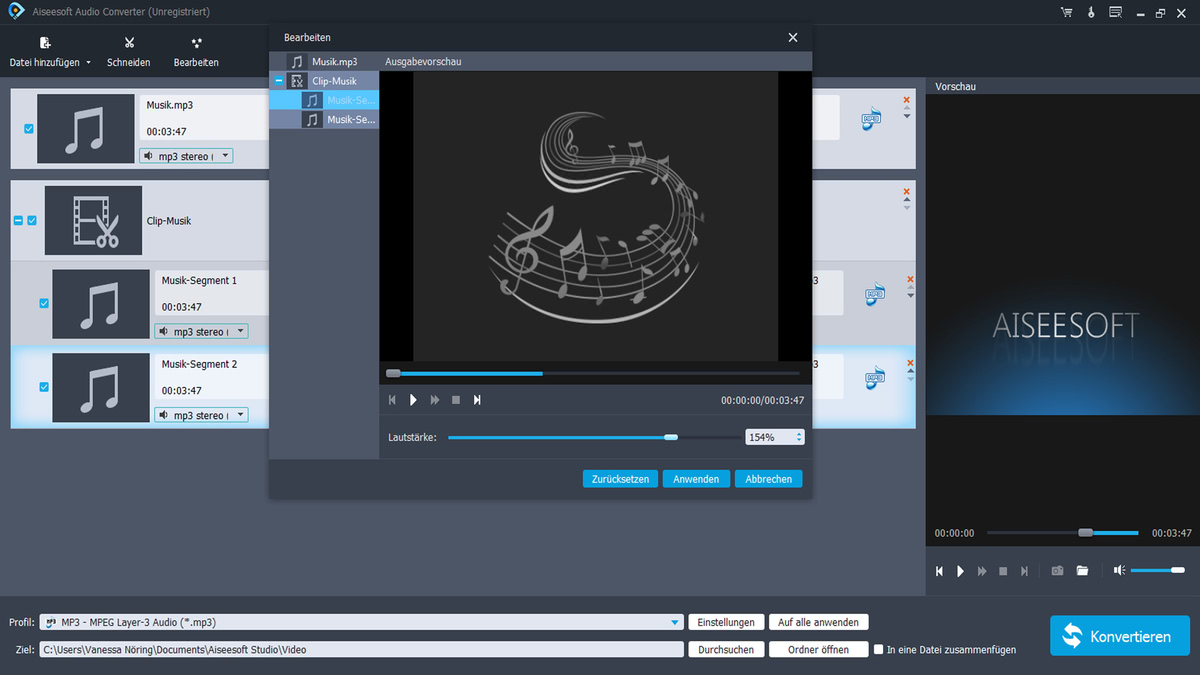Screen dimensions: 1200x675
Task: Uncheck the Musik.mp3 file checkbox
Action: [x=28, y=128]
